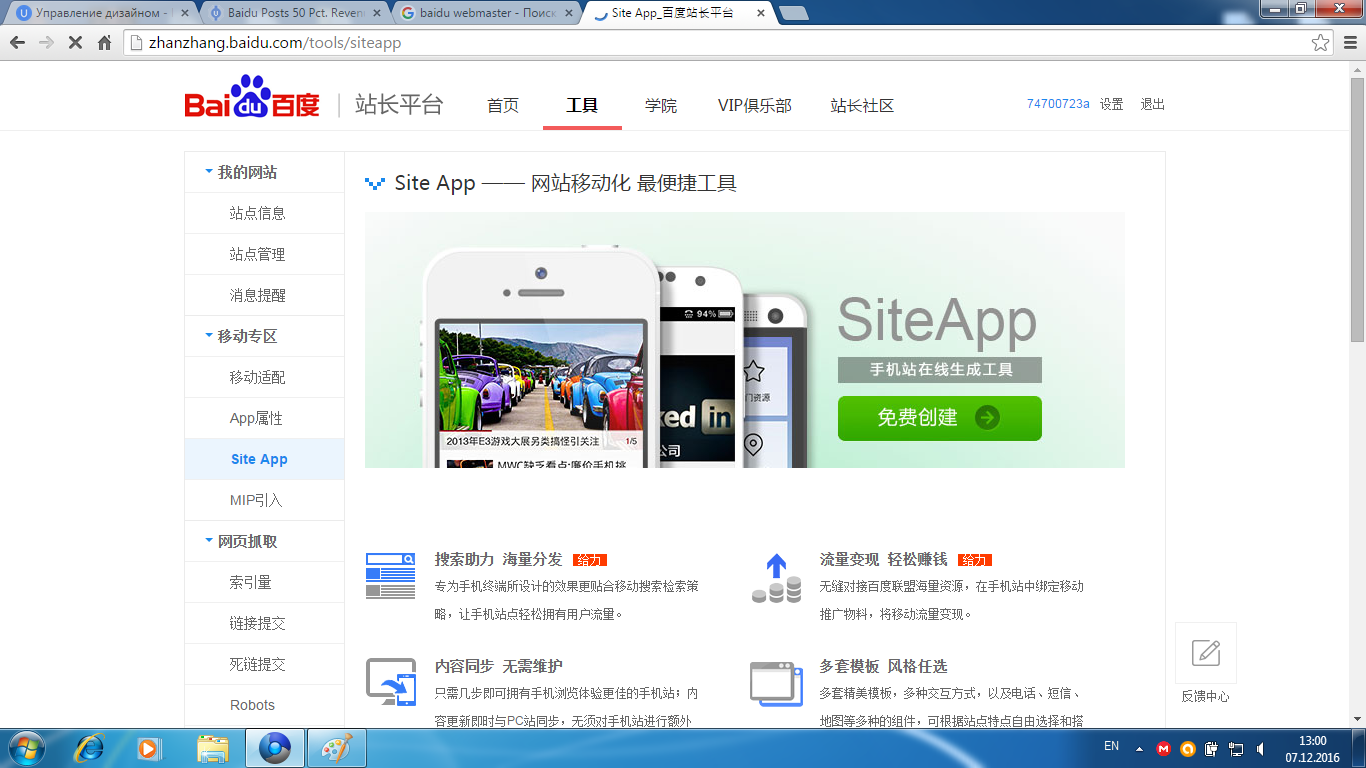
Task: Click the red M tray icon
Action: click(x=1163, y=748)
